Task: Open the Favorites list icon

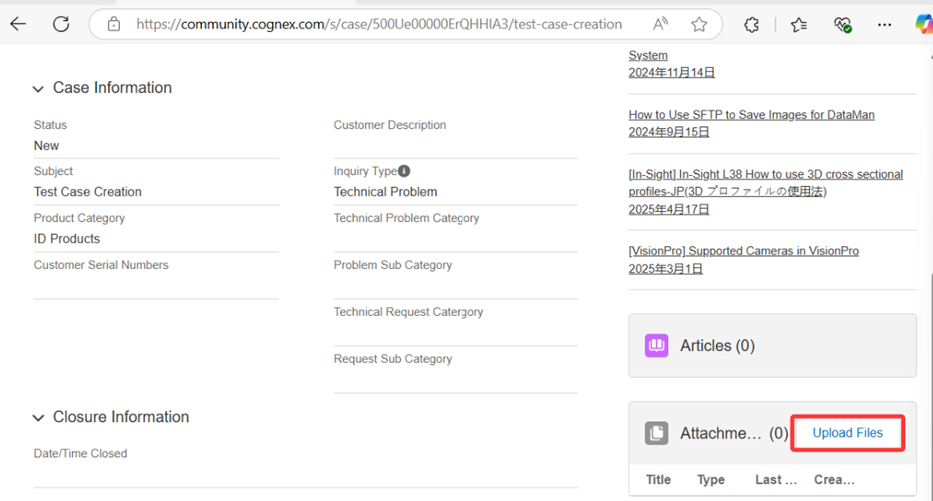Action: (x=799, y=24)
